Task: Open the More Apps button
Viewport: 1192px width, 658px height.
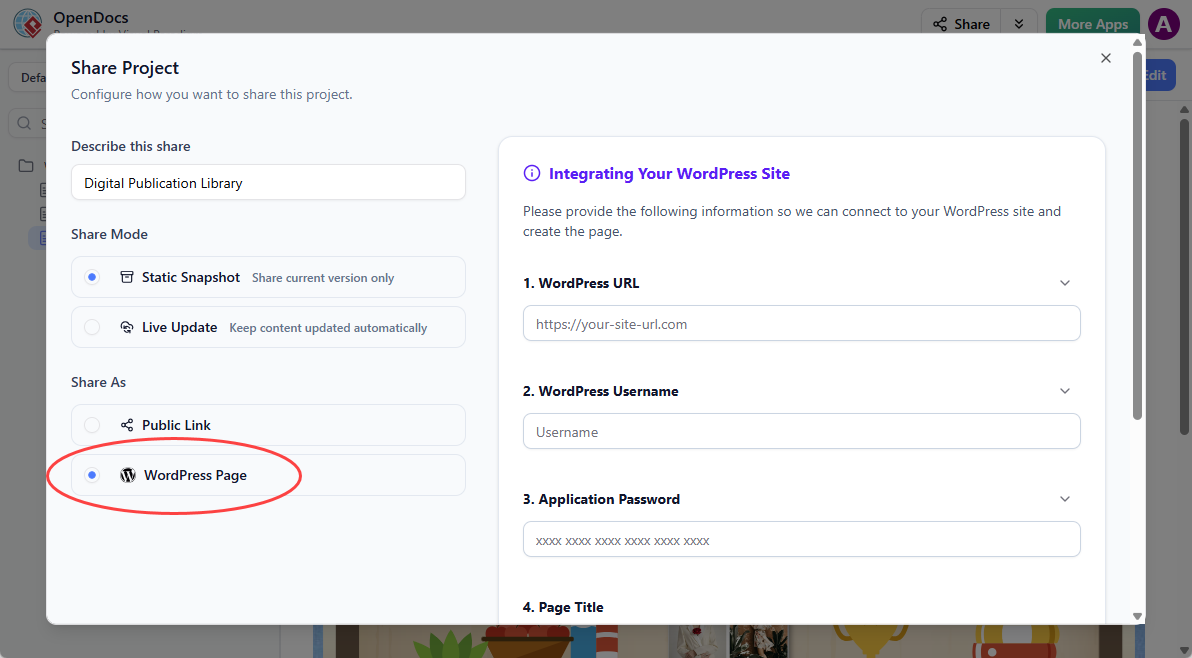Action: pyautogui.click(x=1092, y=24)
